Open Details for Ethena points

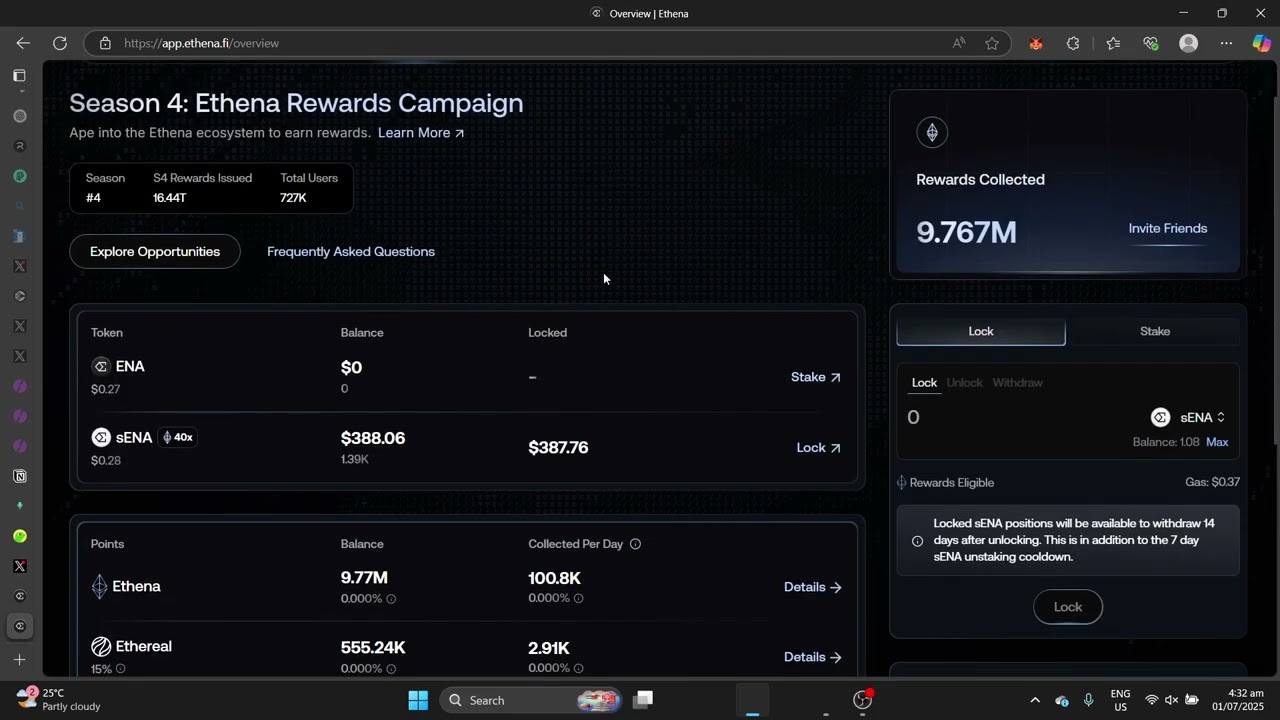812,587
